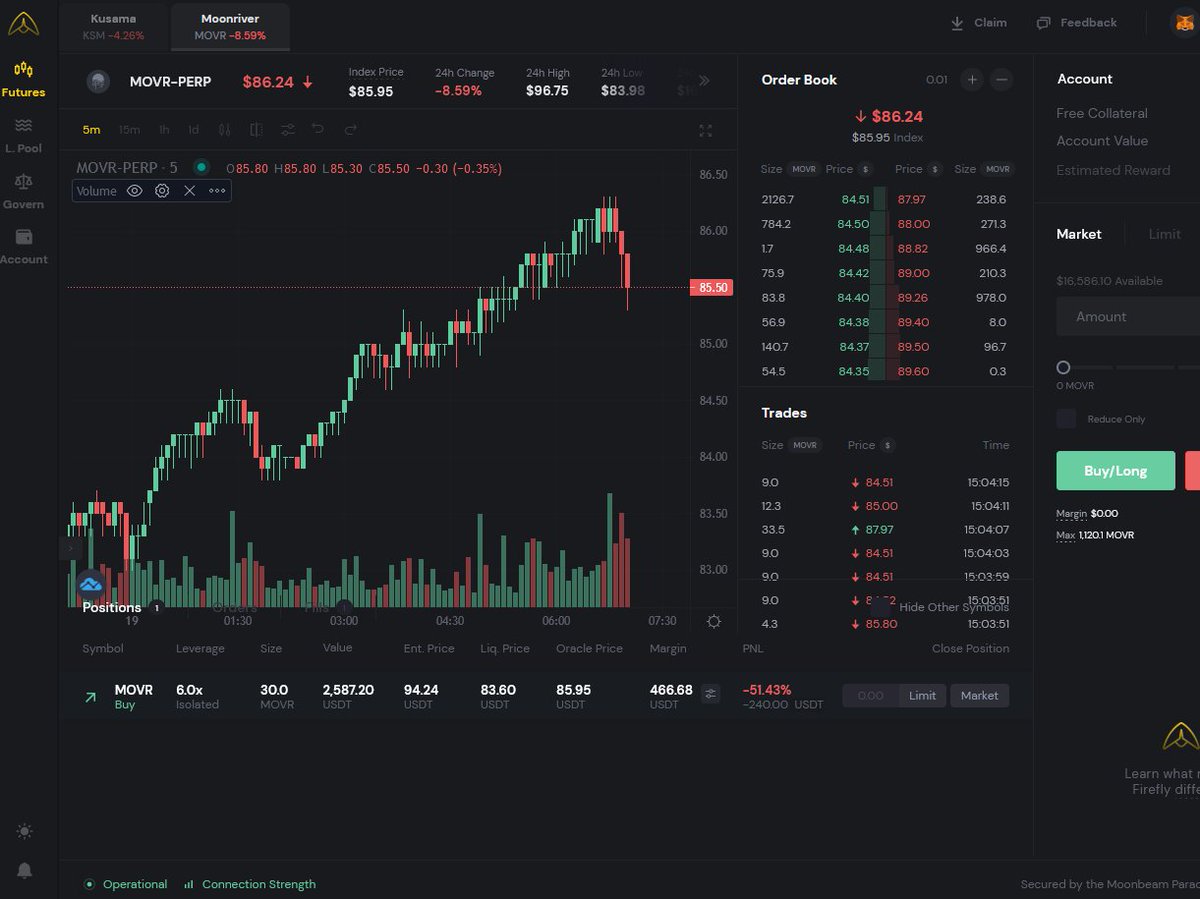Toggle Hide Other Symbols checkbox

tap(881, 607)
